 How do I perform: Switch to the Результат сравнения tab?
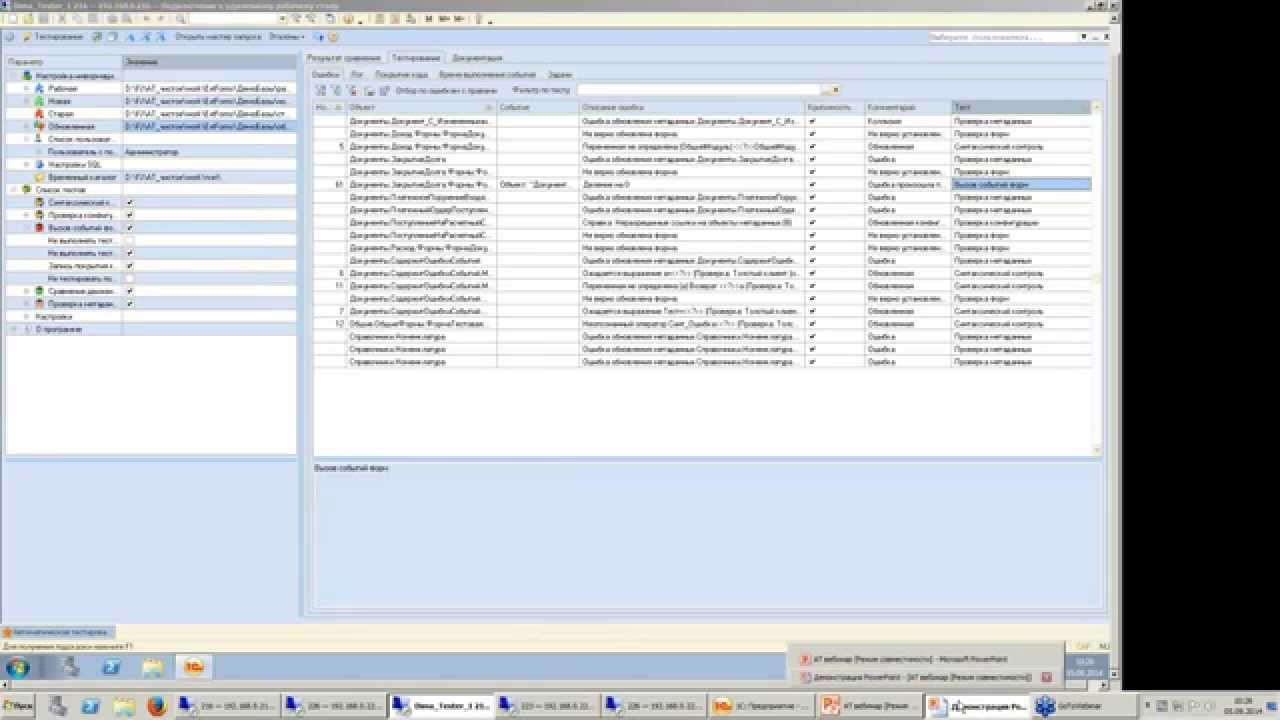(x=344, y=59)
